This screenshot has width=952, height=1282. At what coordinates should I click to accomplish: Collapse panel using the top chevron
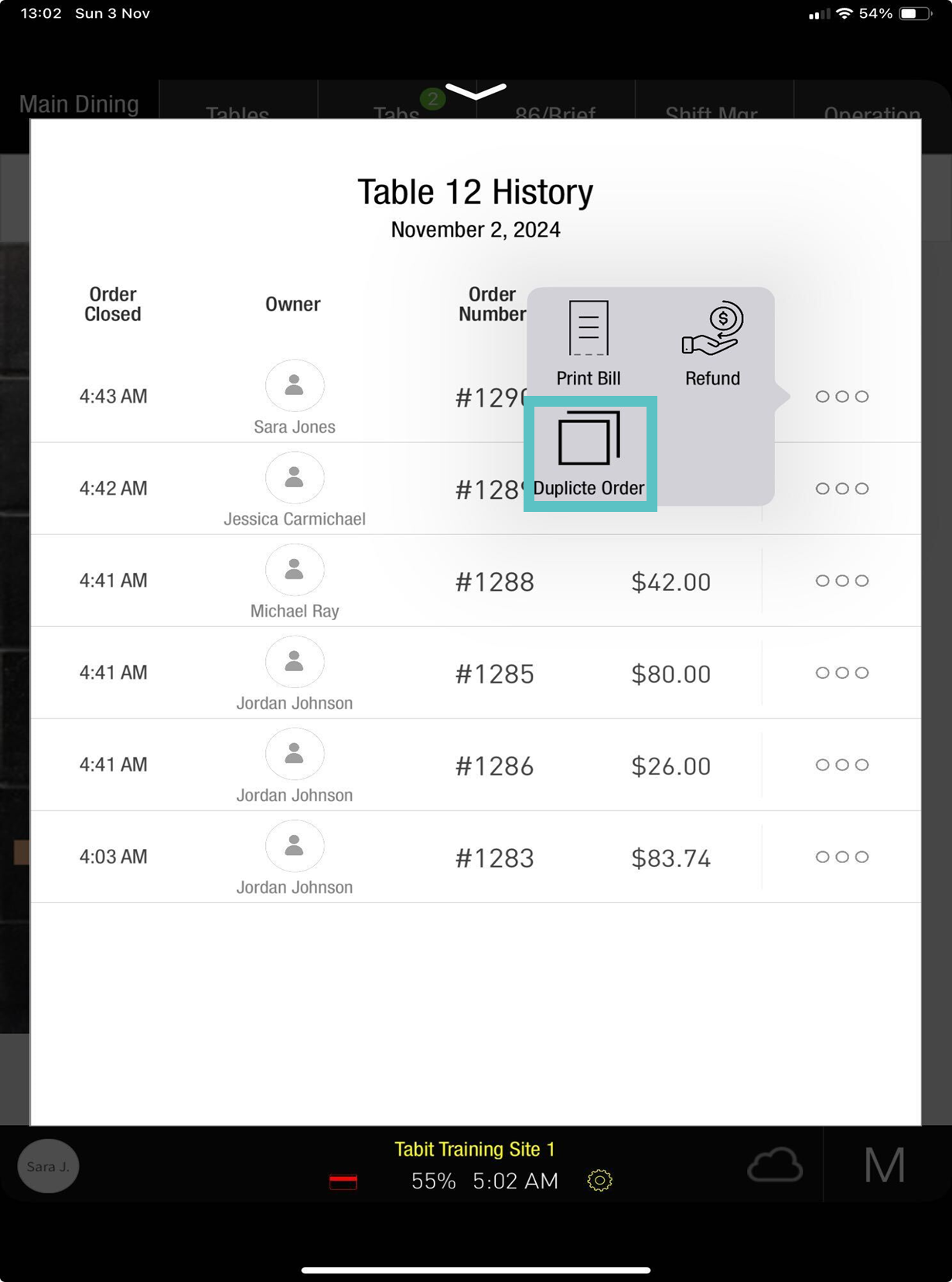point(476,92)
